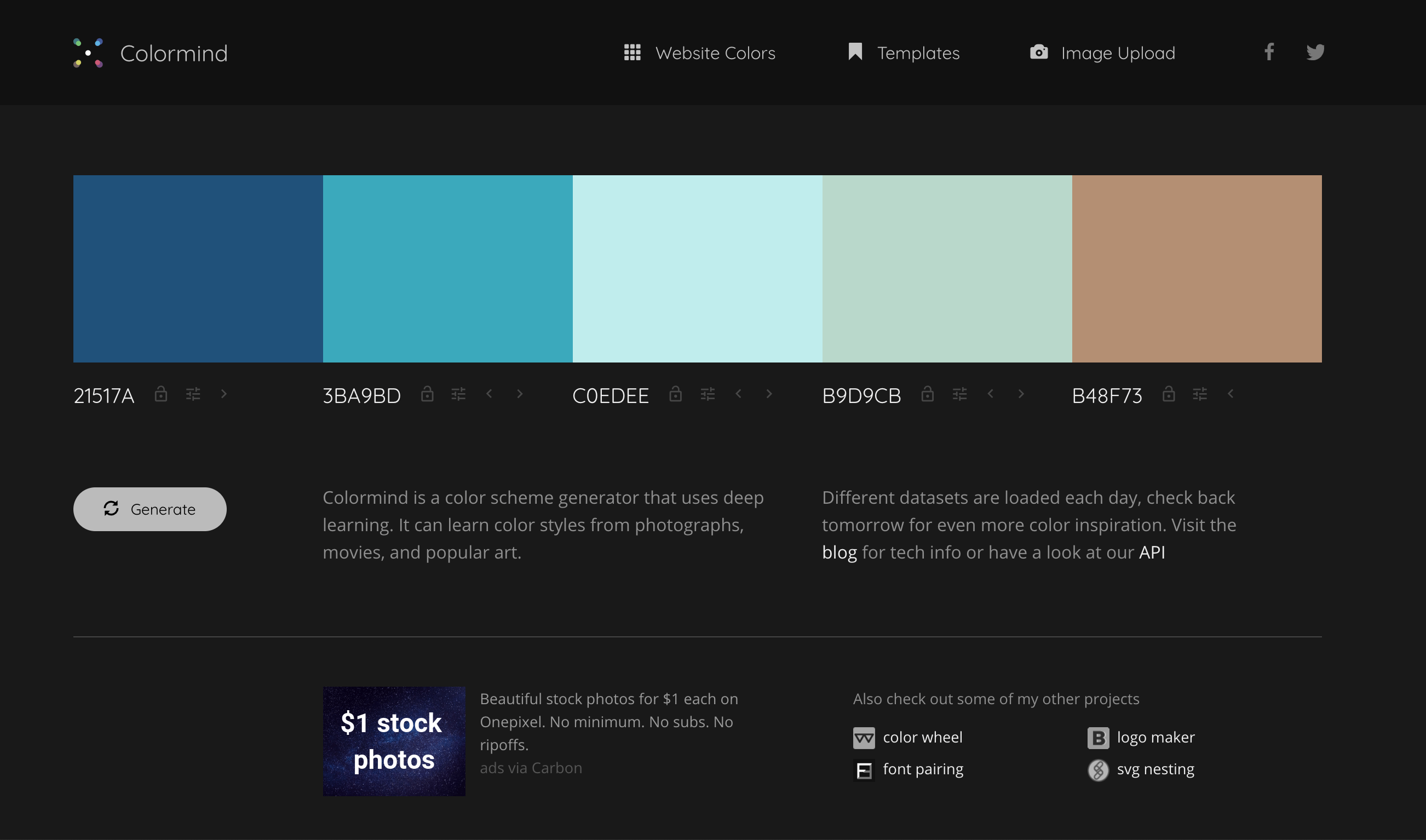1426x840 pixels.
Task: Move 3BA9BD color right with chevron
Action: [x=520, y=393]
